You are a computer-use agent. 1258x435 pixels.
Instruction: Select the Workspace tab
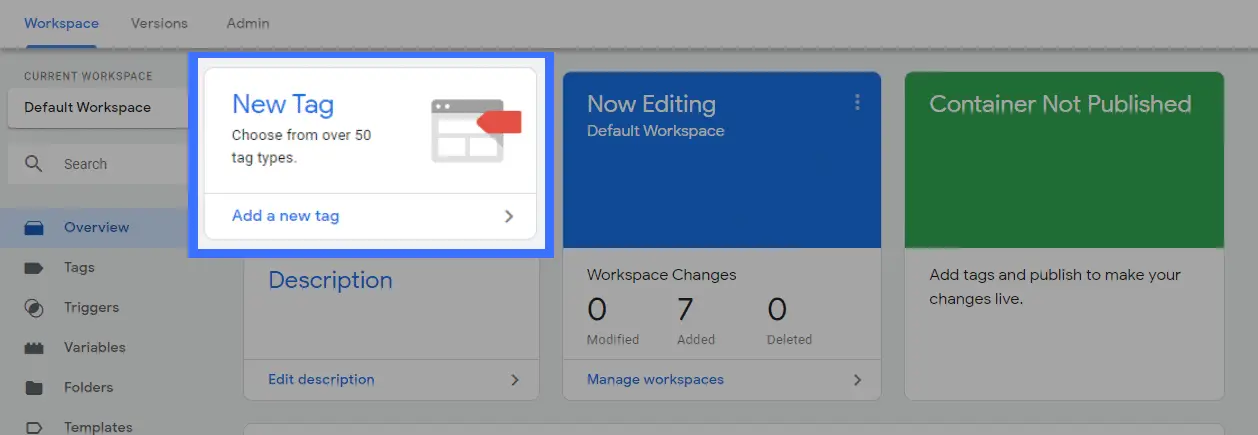coord(62,23)
